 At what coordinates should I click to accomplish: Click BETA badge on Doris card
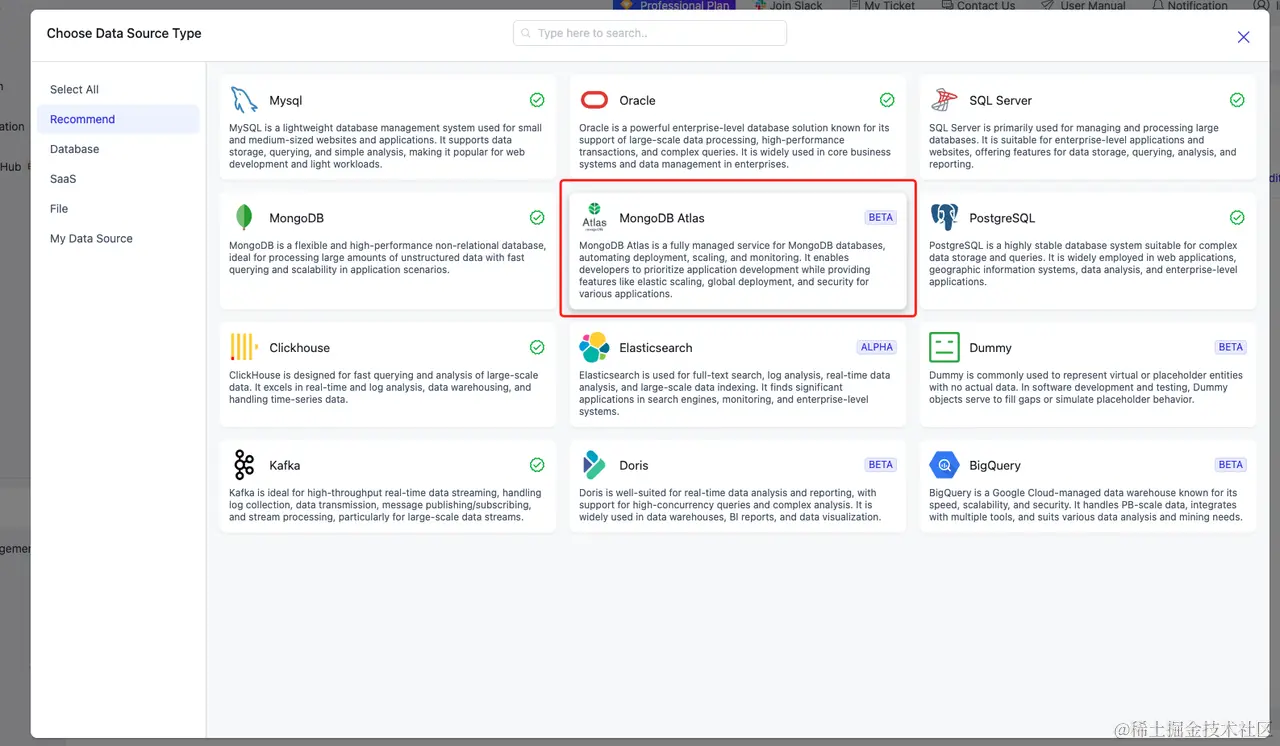point(881,465)
